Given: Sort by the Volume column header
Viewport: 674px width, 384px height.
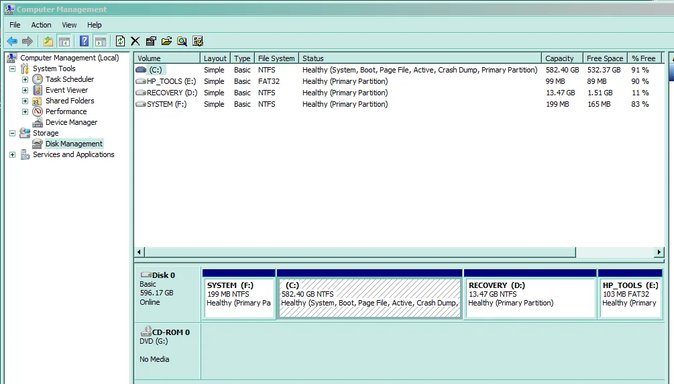Looking at the screenshot, I should point(167,58).
